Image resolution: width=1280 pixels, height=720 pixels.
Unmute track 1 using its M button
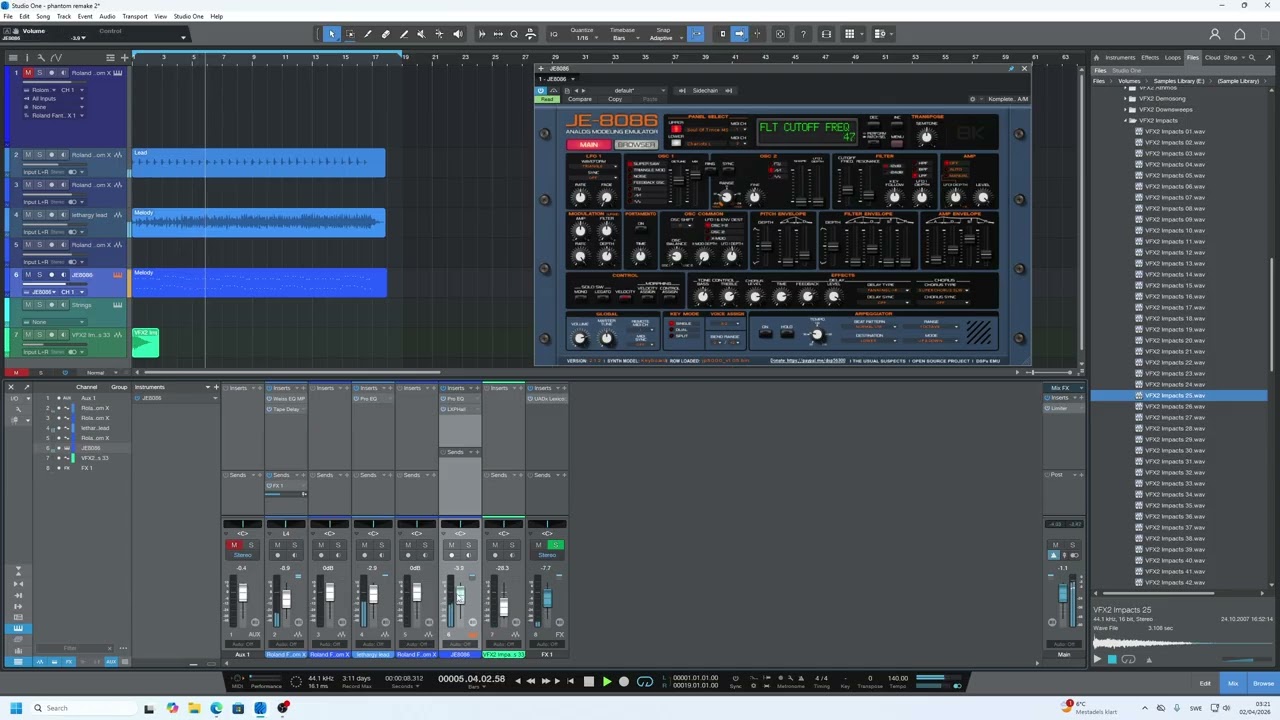point(28,73)
